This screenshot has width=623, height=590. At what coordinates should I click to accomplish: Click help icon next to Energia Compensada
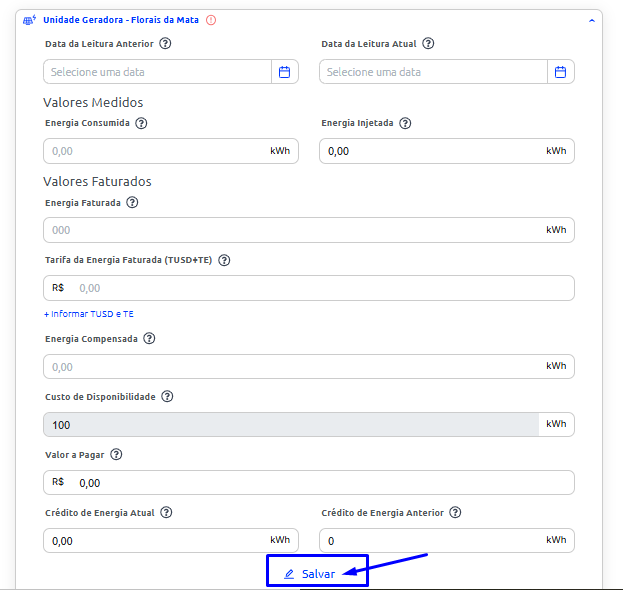point(149,338)
